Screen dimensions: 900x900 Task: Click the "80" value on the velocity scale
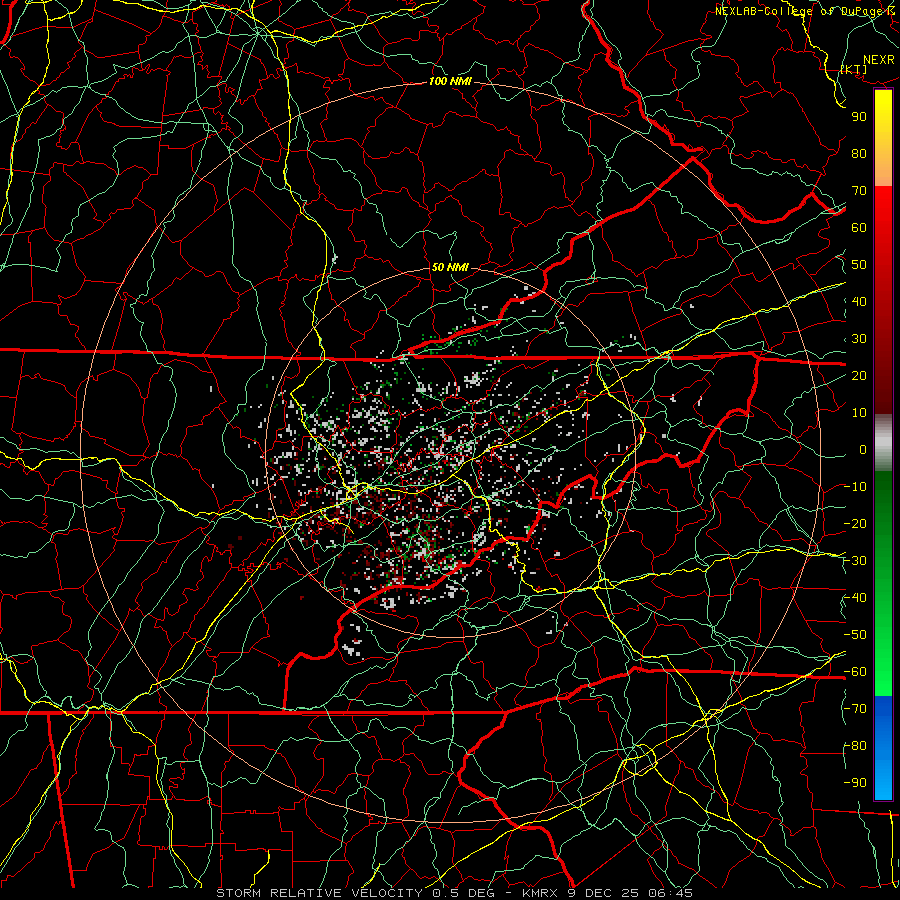click(x=859, y=154)
